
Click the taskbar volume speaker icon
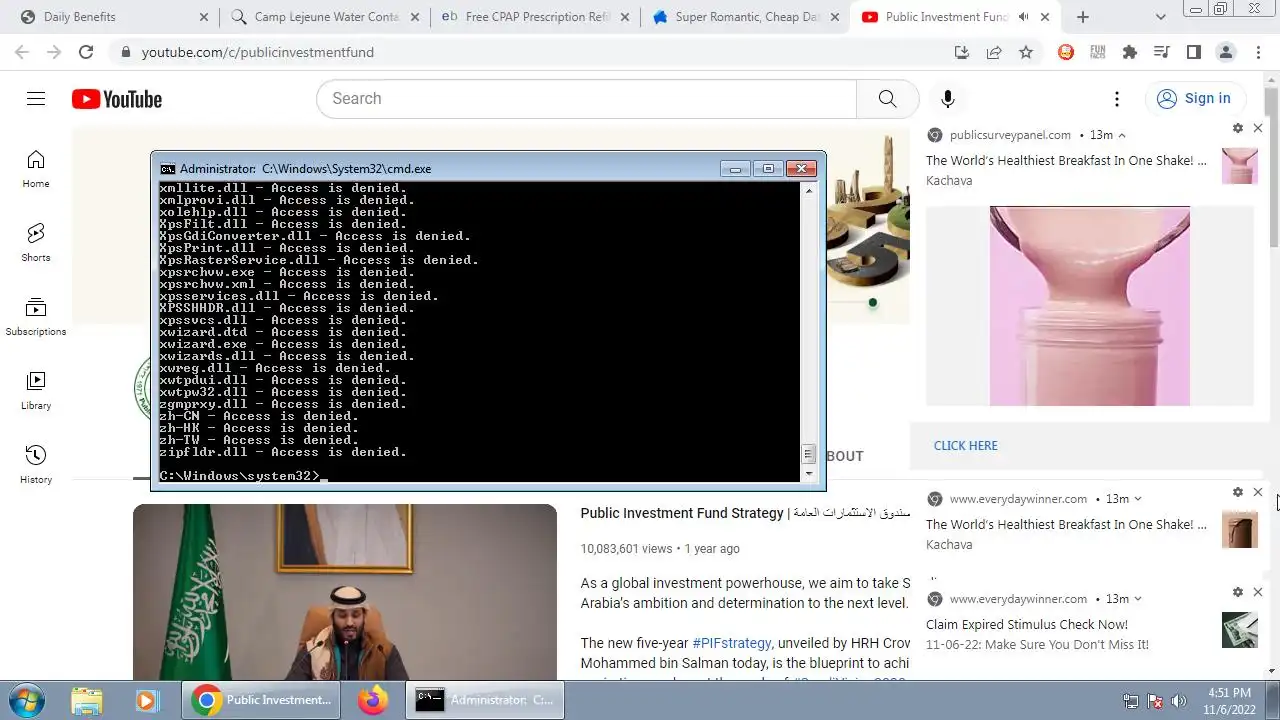click(x=1179, y=701)
